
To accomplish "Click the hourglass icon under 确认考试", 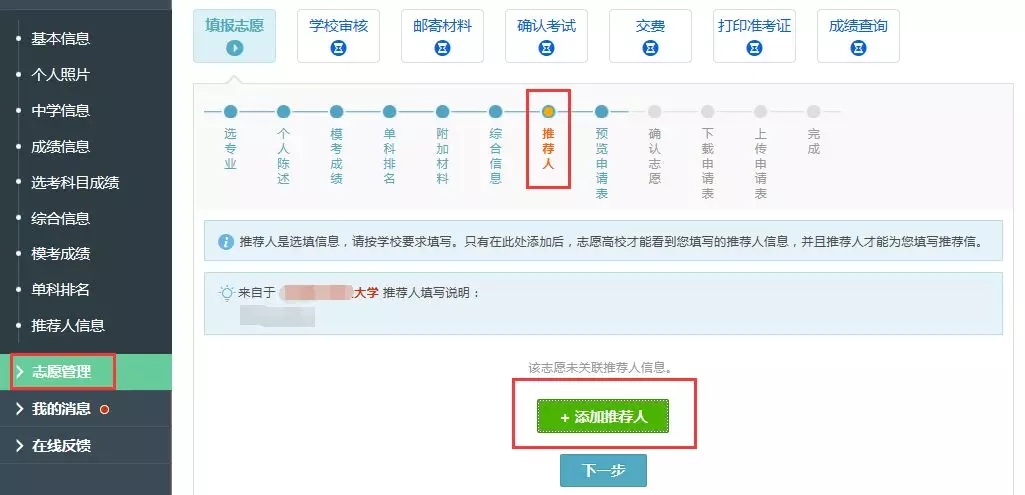I will 546,48.
